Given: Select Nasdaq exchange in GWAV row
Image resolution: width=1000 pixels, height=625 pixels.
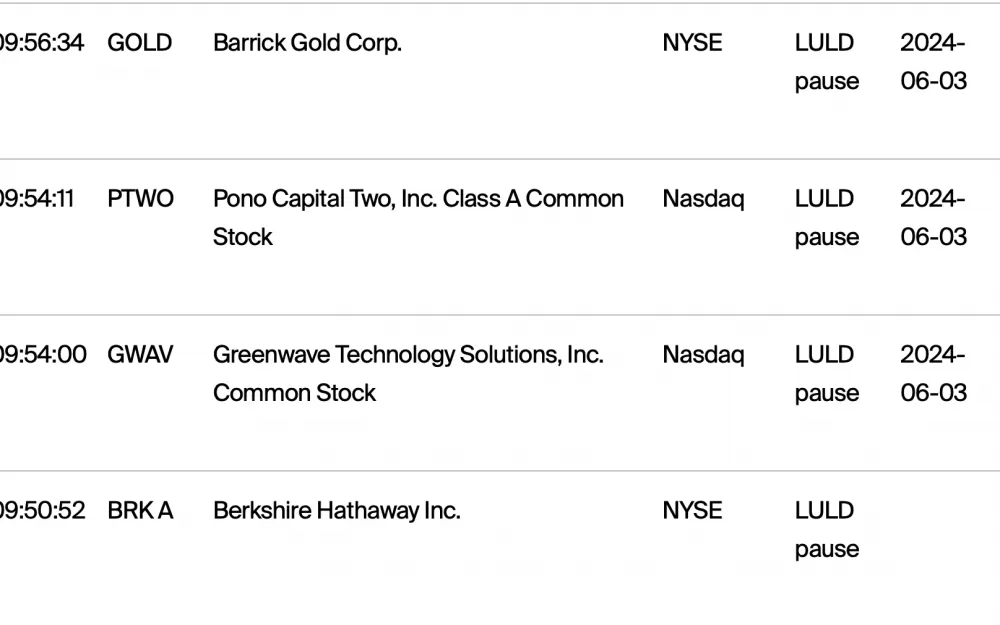Looking at the screenshot, I should point(703,355).
